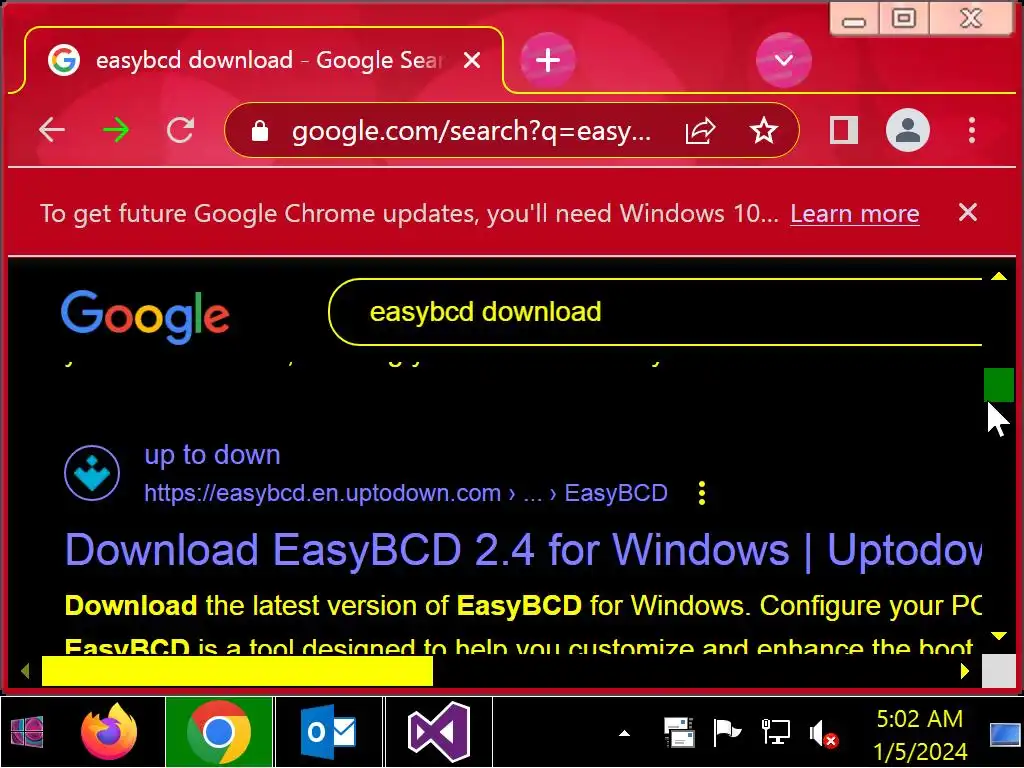Open the clock showing 5:02 AM
Screen dimensions: 1024x768
tap(920, 734)
